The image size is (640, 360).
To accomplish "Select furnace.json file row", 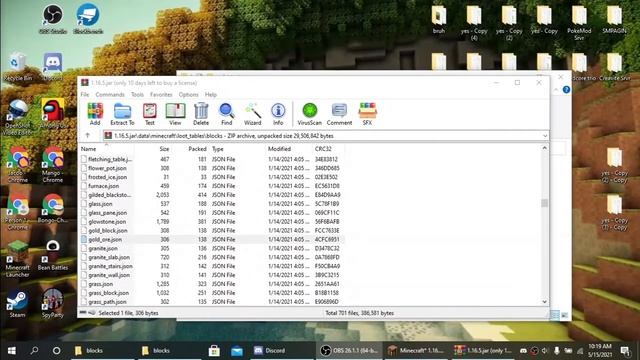I will [211, 186].
